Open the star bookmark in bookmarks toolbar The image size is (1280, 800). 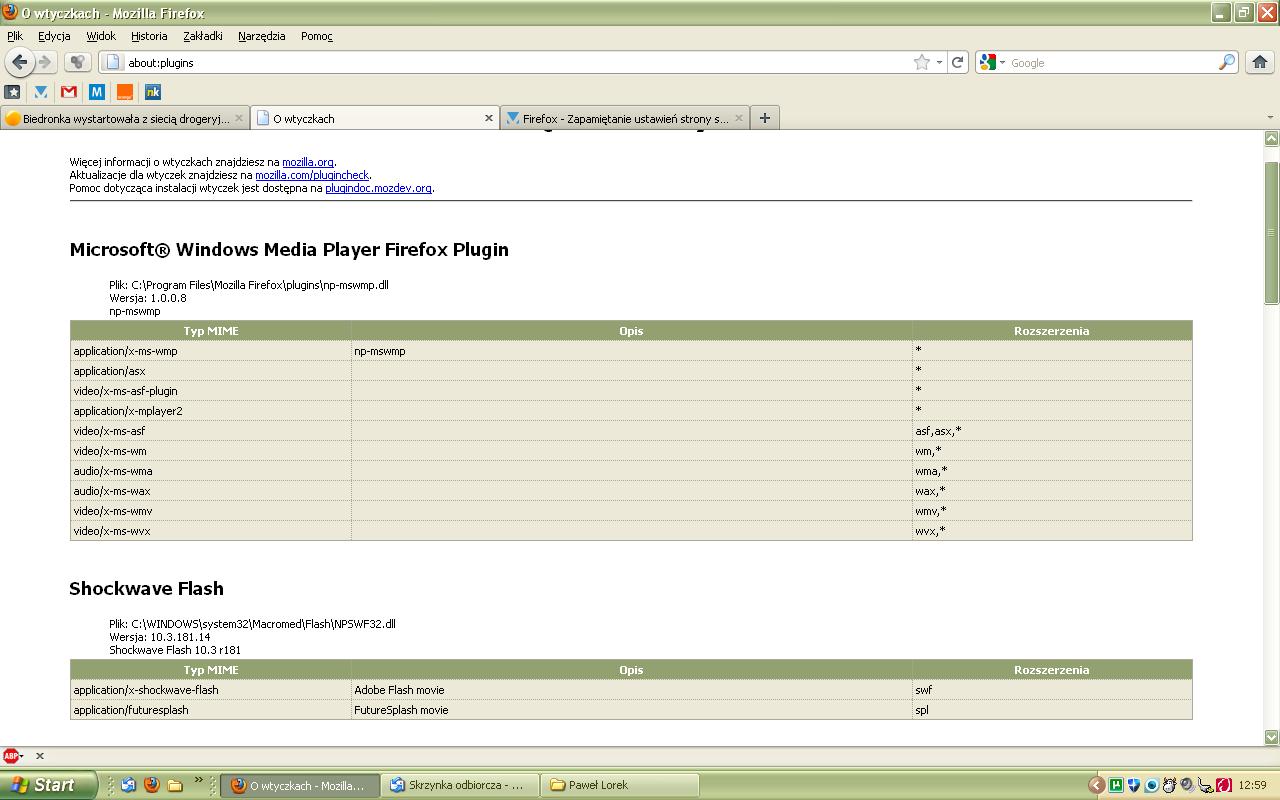pos(13,92)
